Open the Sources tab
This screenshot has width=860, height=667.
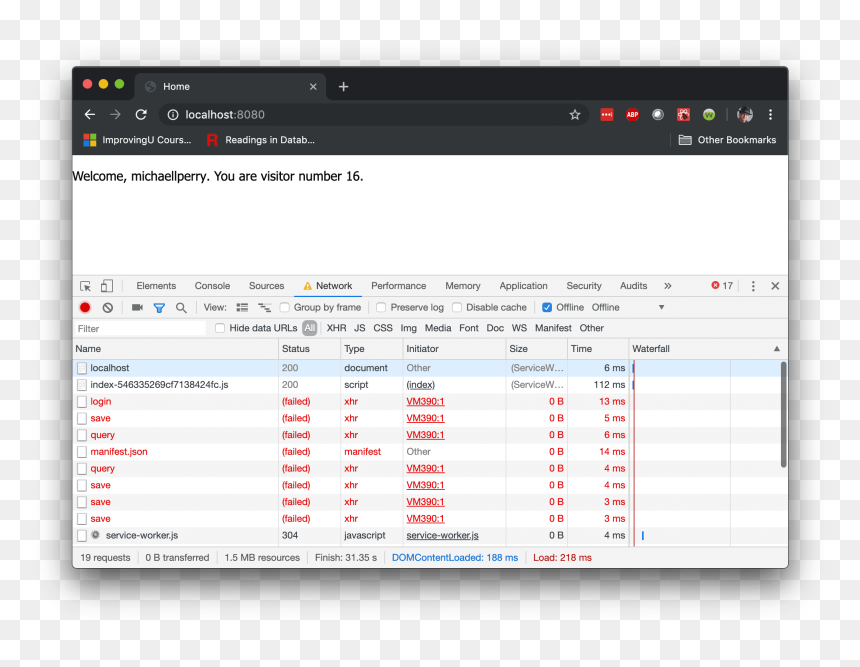(267, 286)
